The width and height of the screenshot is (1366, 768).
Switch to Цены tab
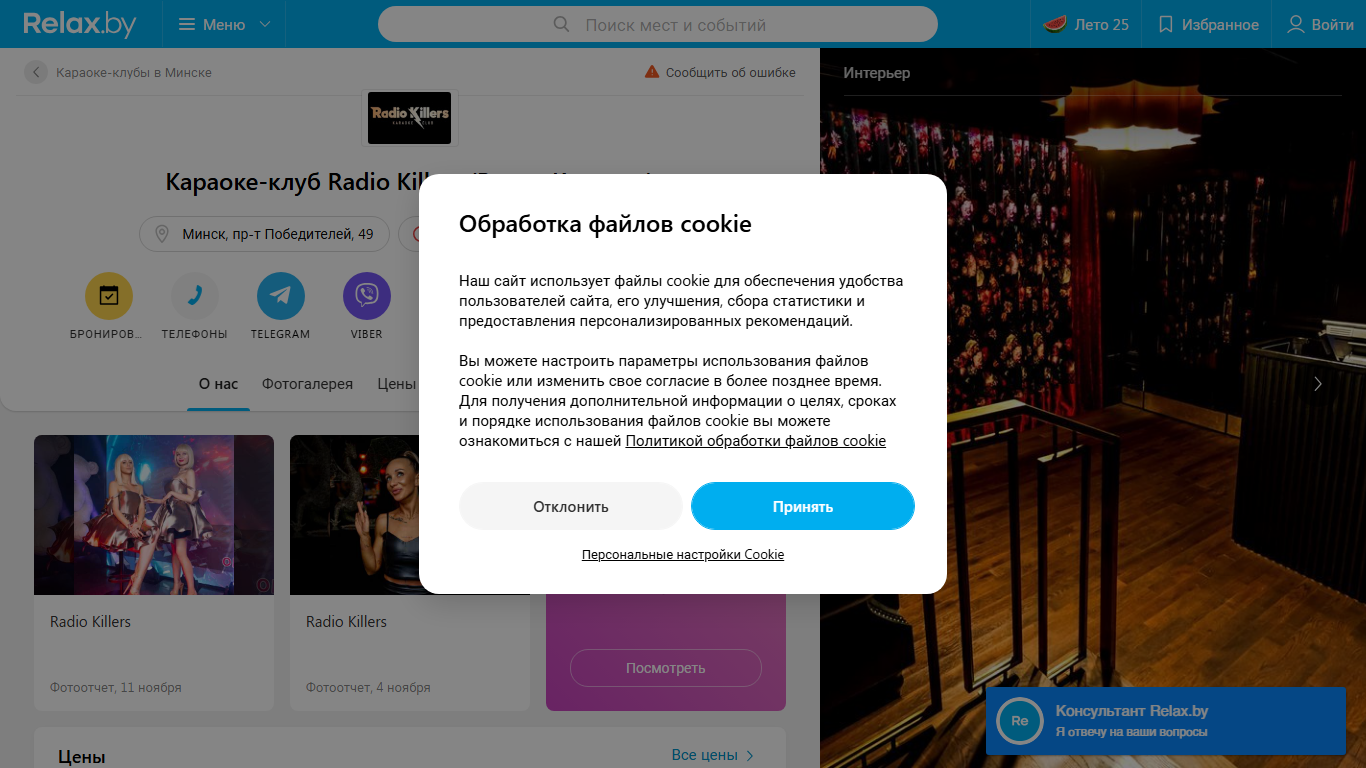(x=397, y=384)
